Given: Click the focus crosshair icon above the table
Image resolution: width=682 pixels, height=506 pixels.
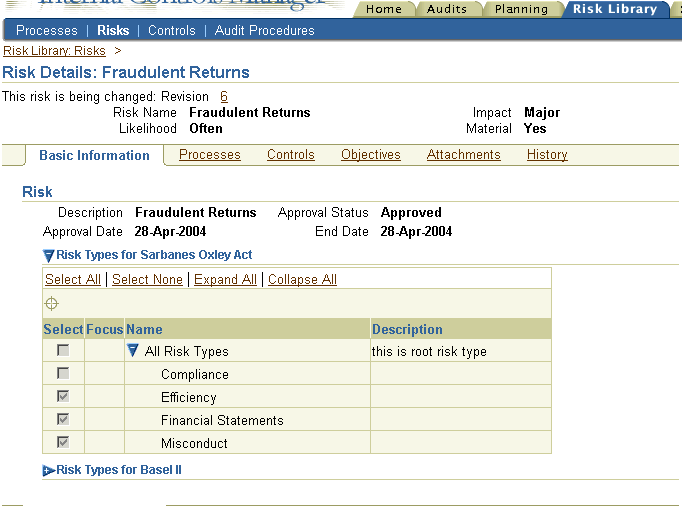Looking at the screenshot, I should click(51, 303).
